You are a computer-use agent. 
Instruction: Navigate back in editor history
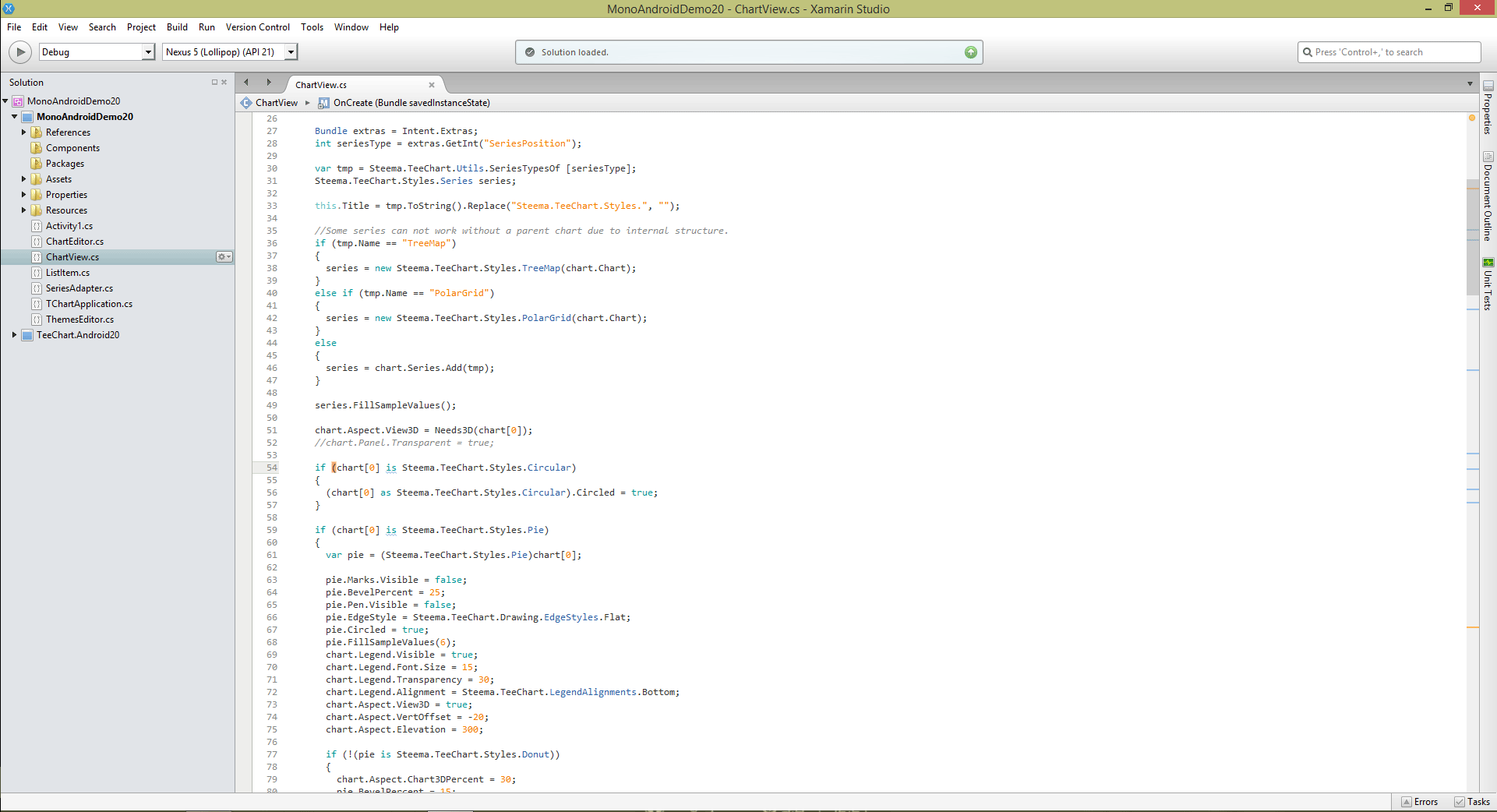point(246,82)
